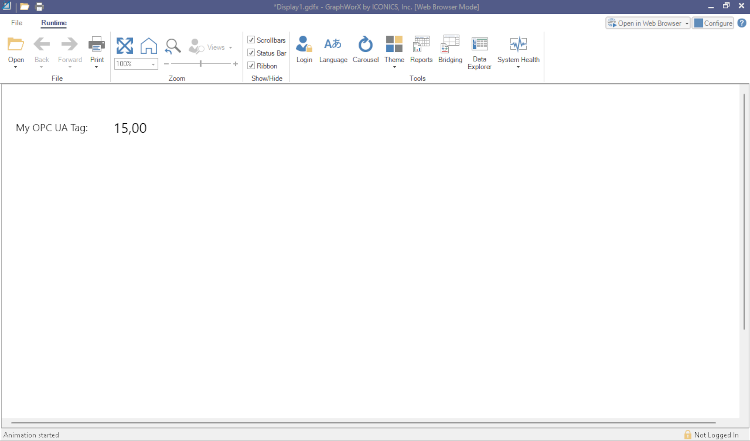The height and width of the screenshot is (441, 750).
Task: Open the zoom percentage combo box
Action: 136,64
